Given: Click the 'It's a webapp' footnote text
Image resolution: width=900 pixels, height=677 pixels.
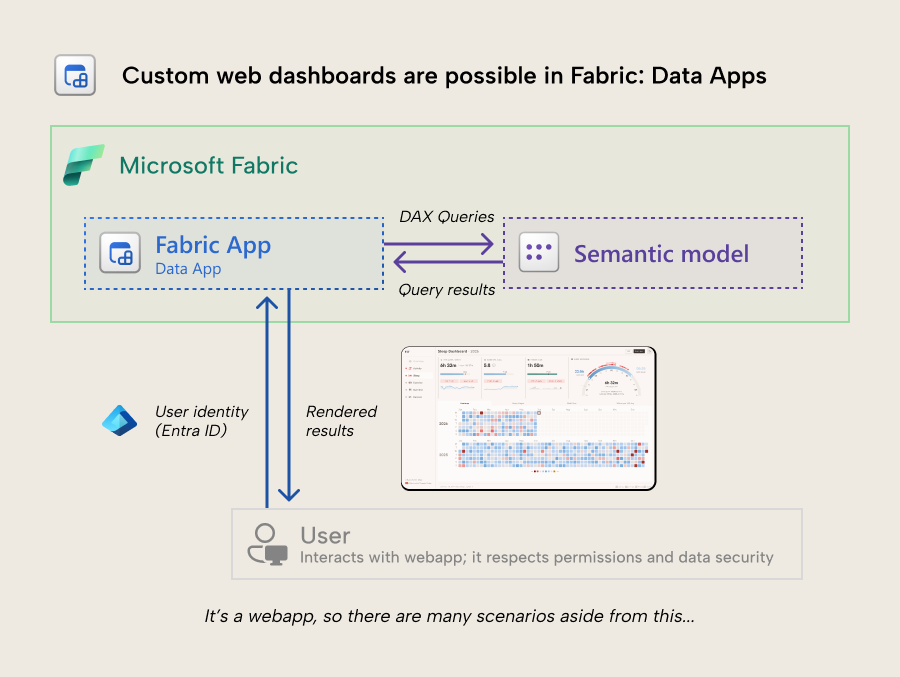Looking at the screenshot, I should coord(449,616).
